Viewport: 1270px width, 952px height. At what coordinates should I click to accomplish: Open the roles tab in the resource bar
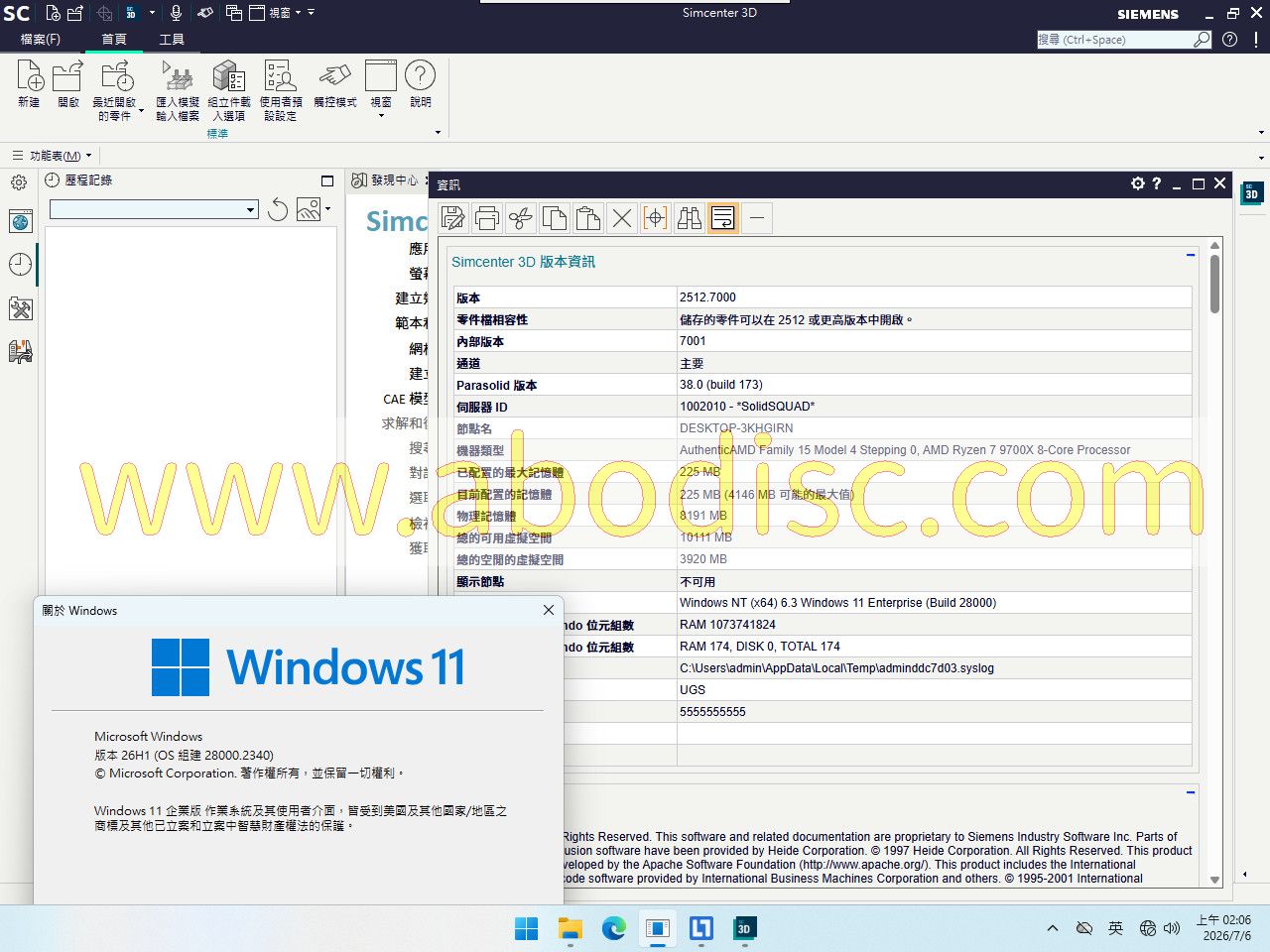21,351
